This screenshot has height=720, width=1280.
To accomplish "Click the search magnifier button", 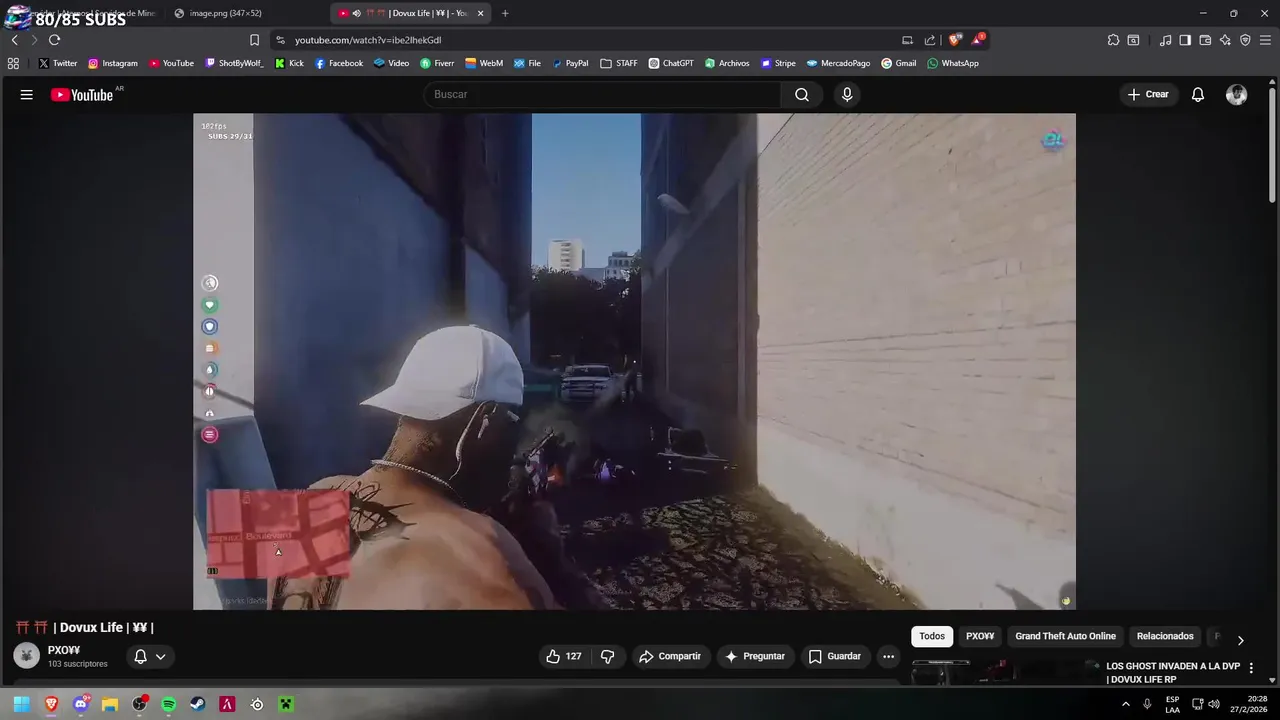I will point(802,94).
